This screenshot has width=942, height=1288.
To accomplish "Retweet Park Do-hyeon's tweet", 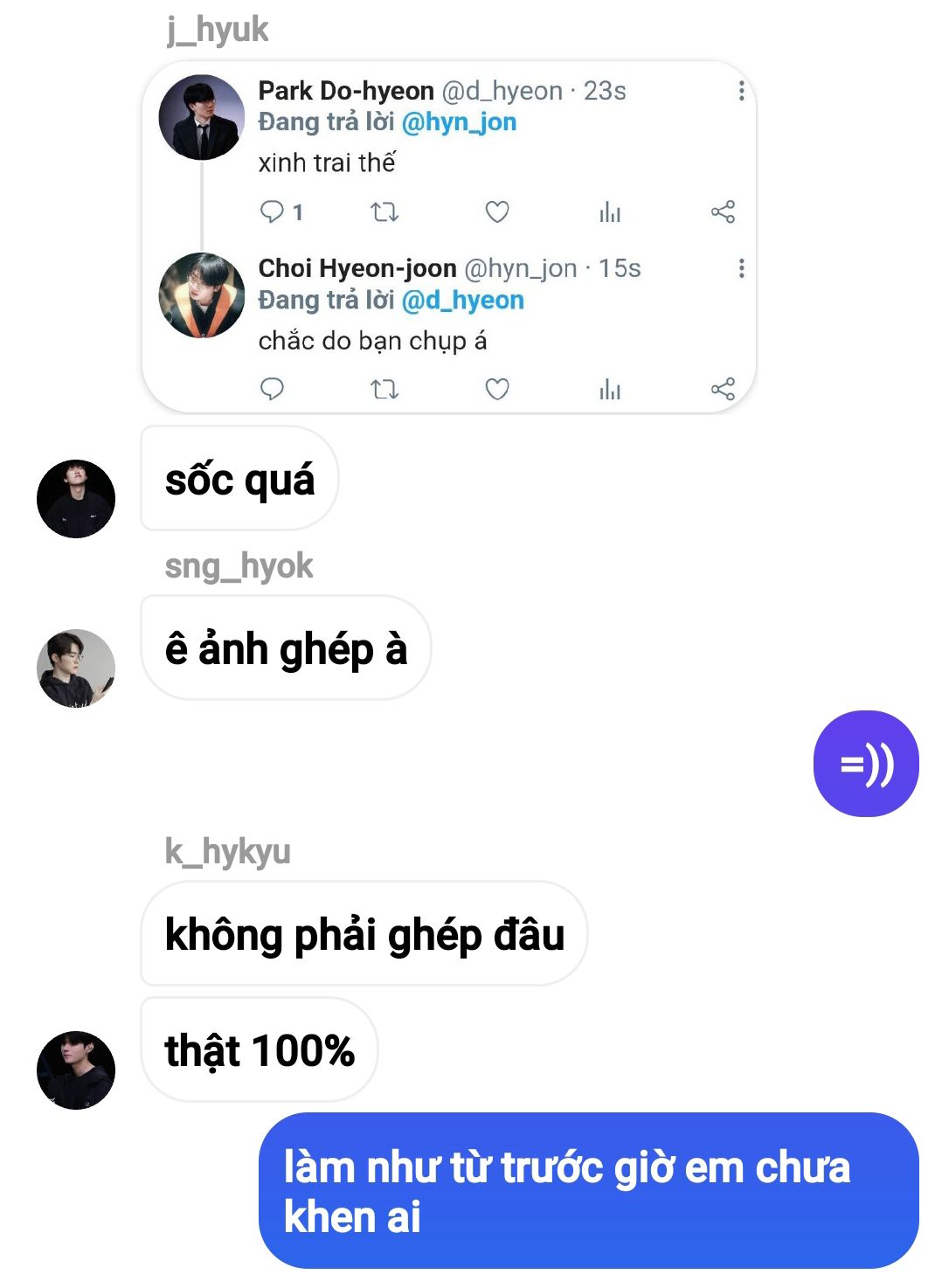I will tap(384, 211).
